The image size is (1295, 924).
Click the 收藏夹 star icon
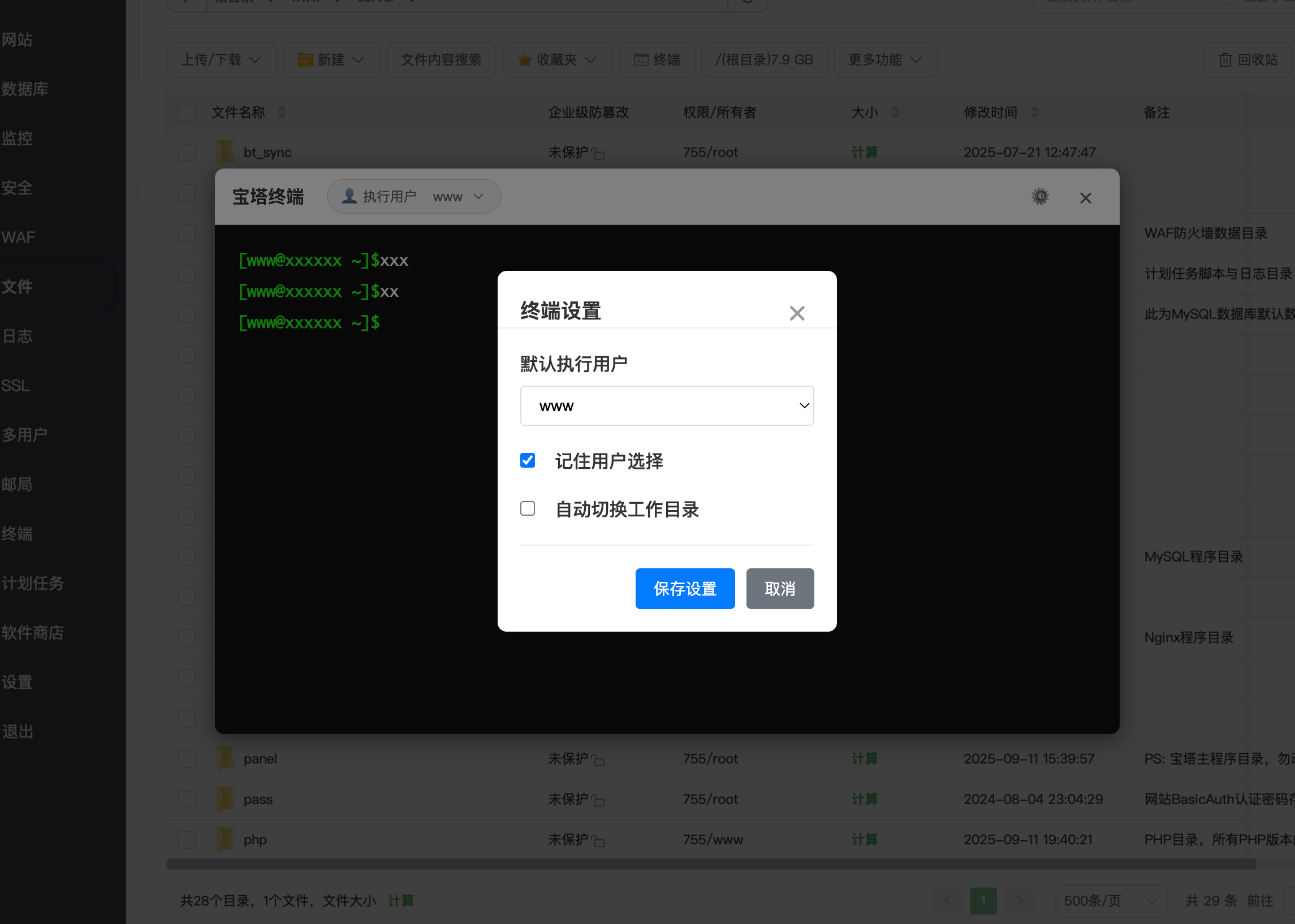pos(525,60)
